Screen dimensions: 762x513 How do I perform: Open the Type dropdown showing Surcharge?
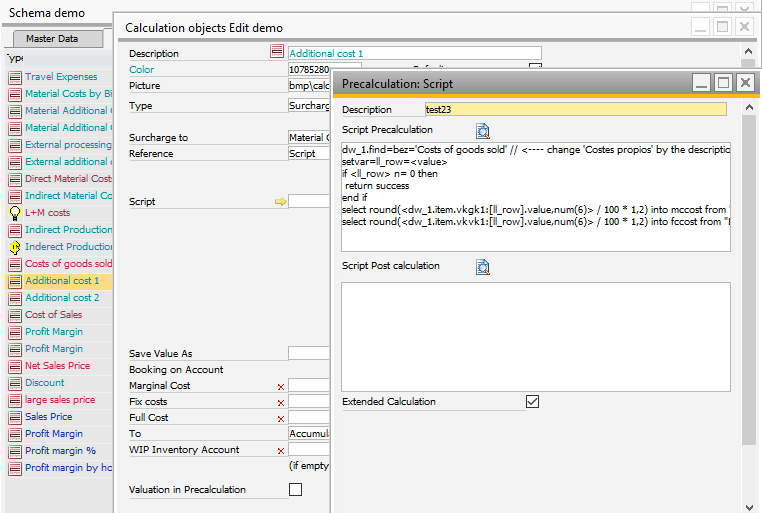[x=309, y=105]
